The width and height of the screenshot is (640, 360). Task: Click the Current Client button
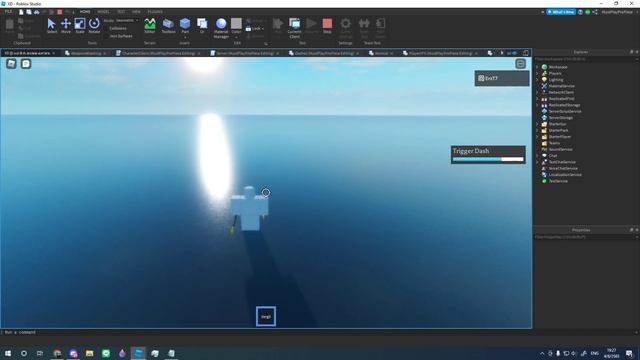(x=294, y=28)
